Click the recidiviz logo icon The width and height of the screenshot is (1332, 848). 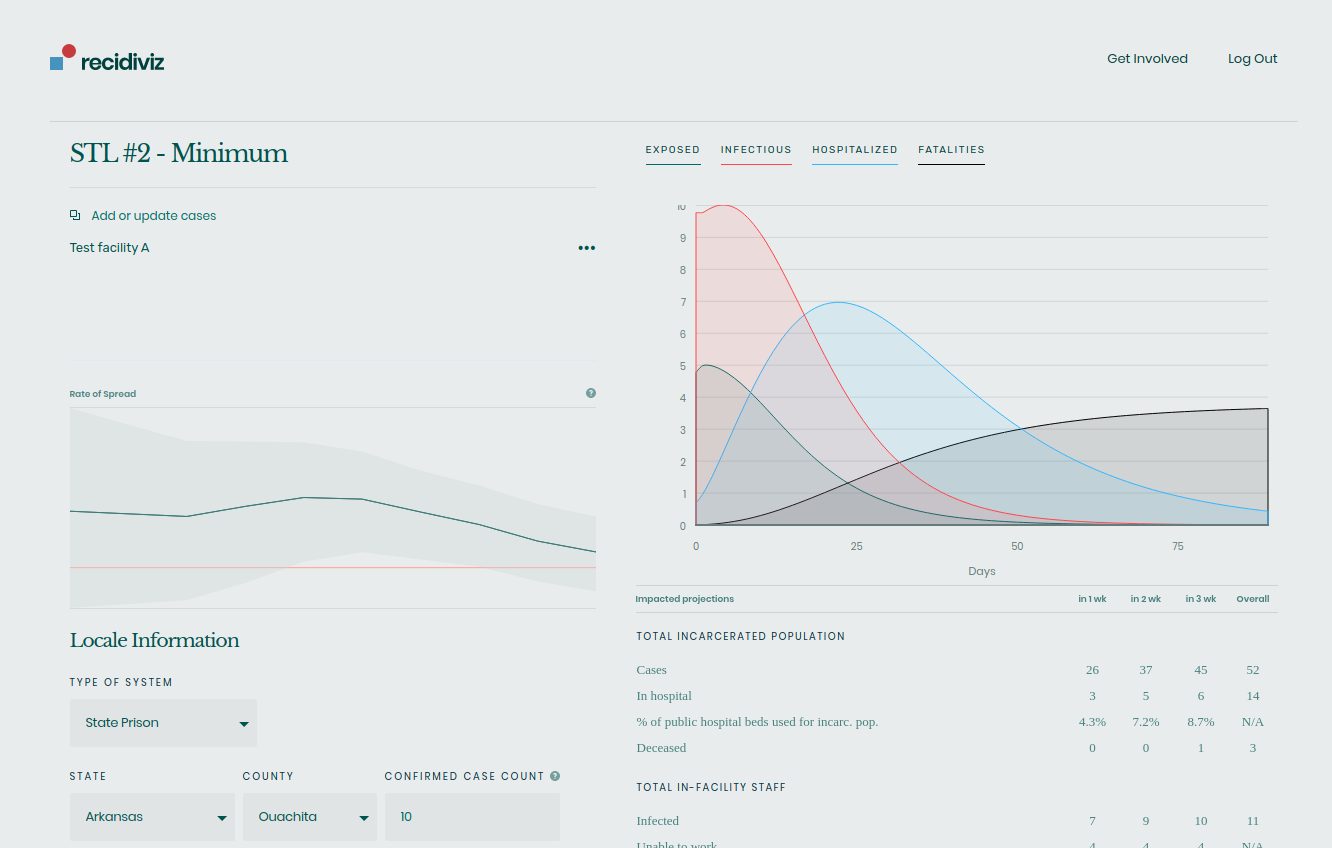pyautogui.click(x=62, y=58)
